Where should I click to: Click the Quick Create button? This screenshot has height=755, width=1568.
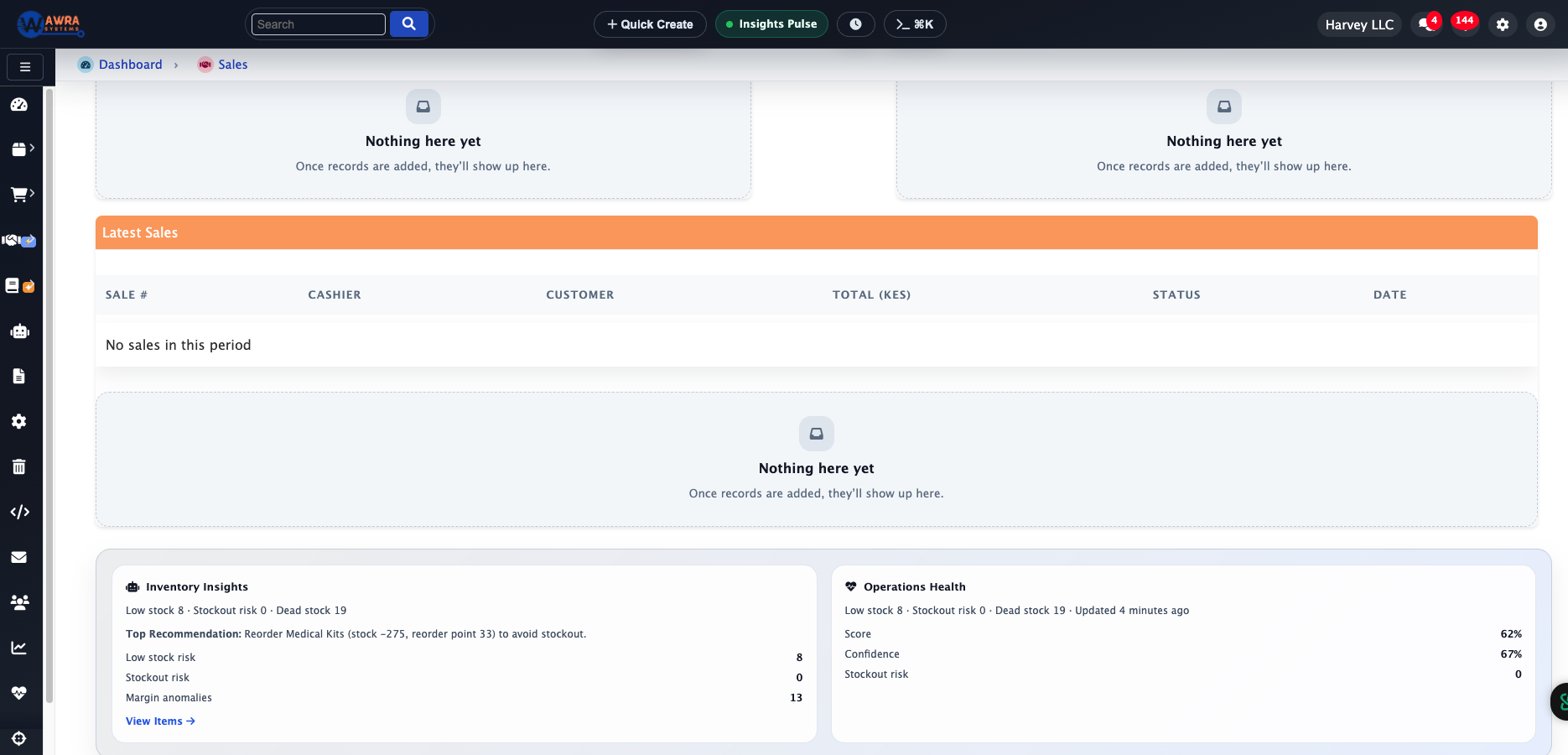[x=649, y=24]
